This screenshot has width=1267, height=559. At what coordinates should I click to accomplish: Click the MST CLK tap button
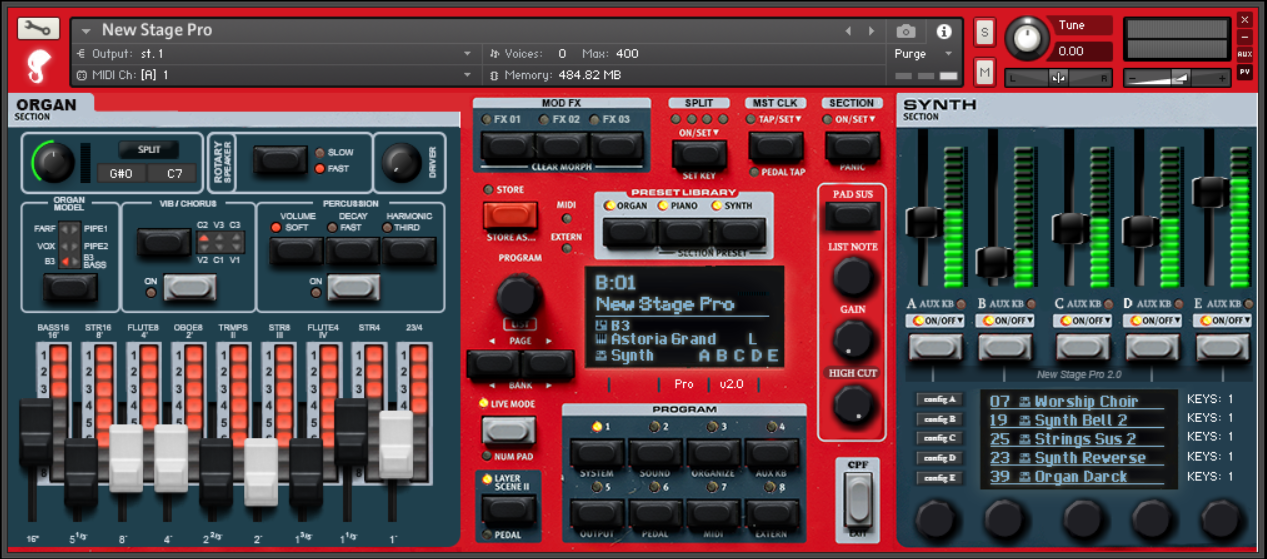[x=775, y=147]
